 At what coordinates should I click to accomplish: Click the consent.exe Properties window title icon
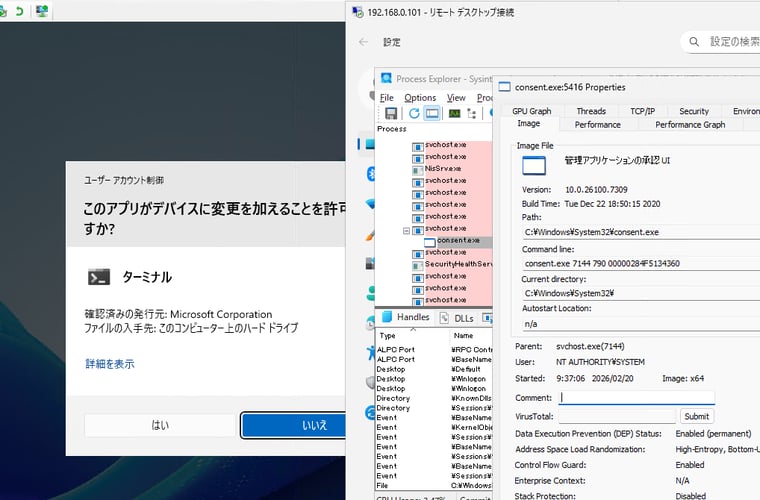[x=505, y=87]
